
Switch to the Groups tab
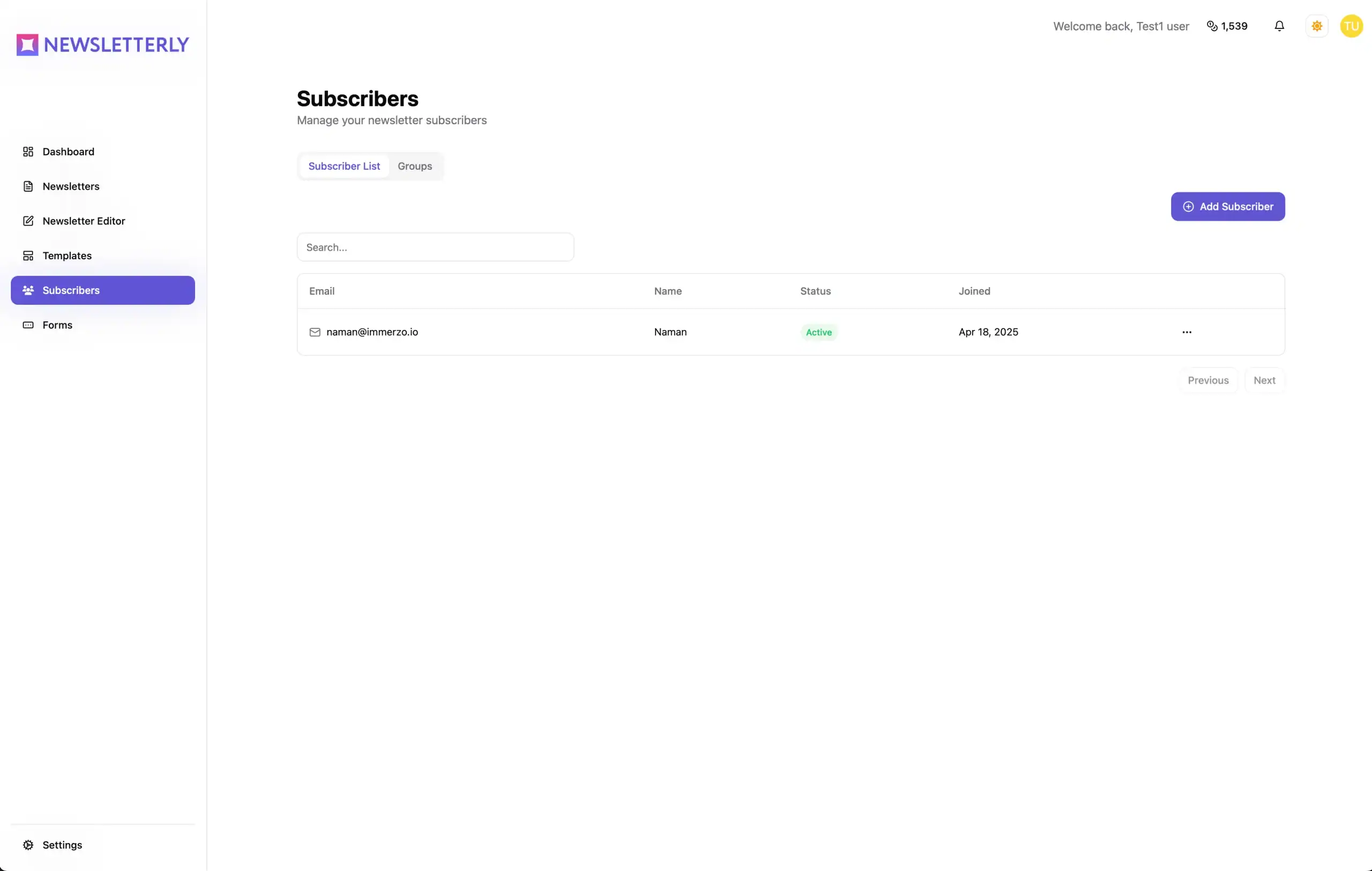click(x=415, y=167)
